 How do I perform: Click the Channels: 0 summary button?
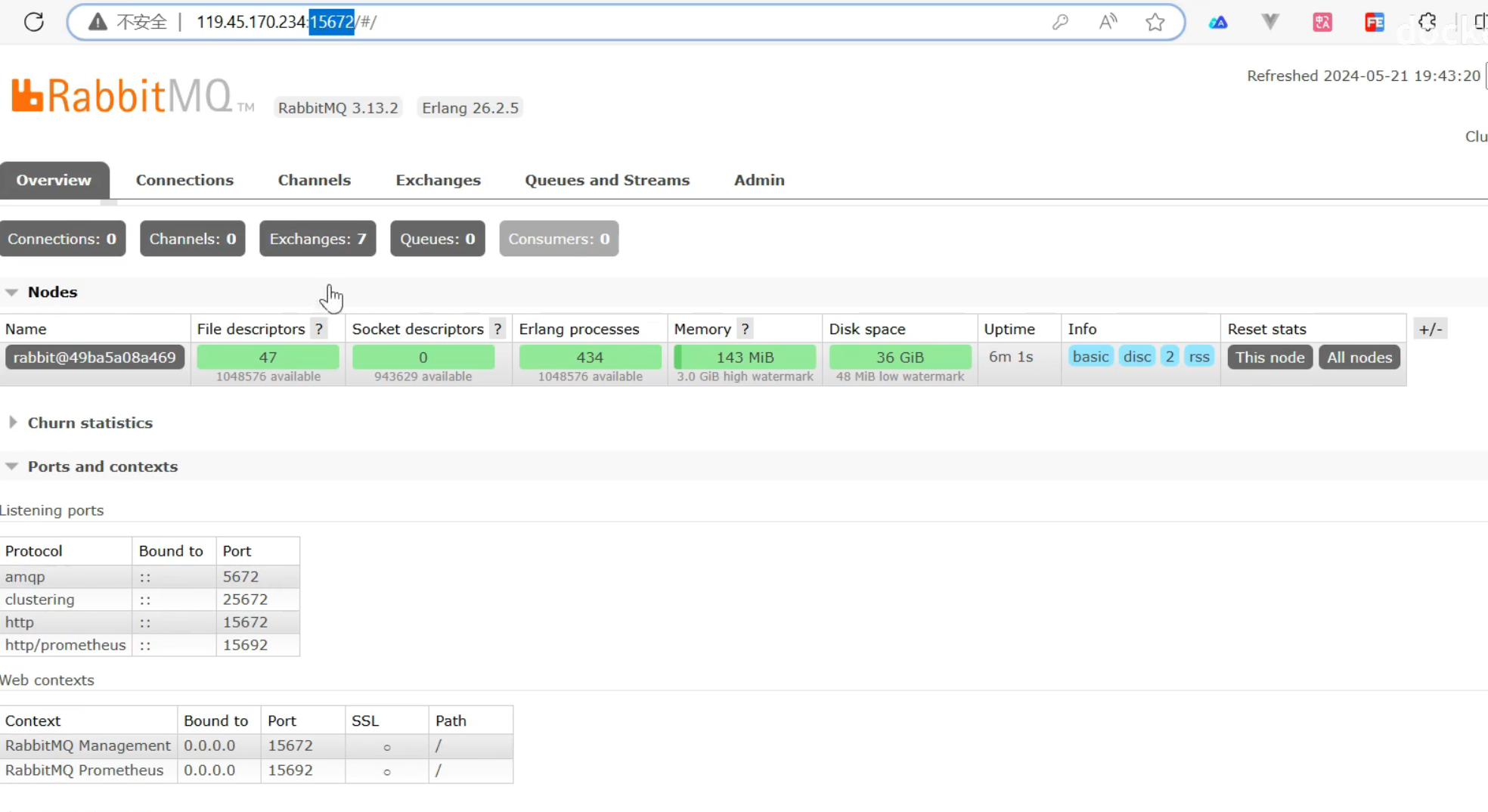click(x=193, y=239)
